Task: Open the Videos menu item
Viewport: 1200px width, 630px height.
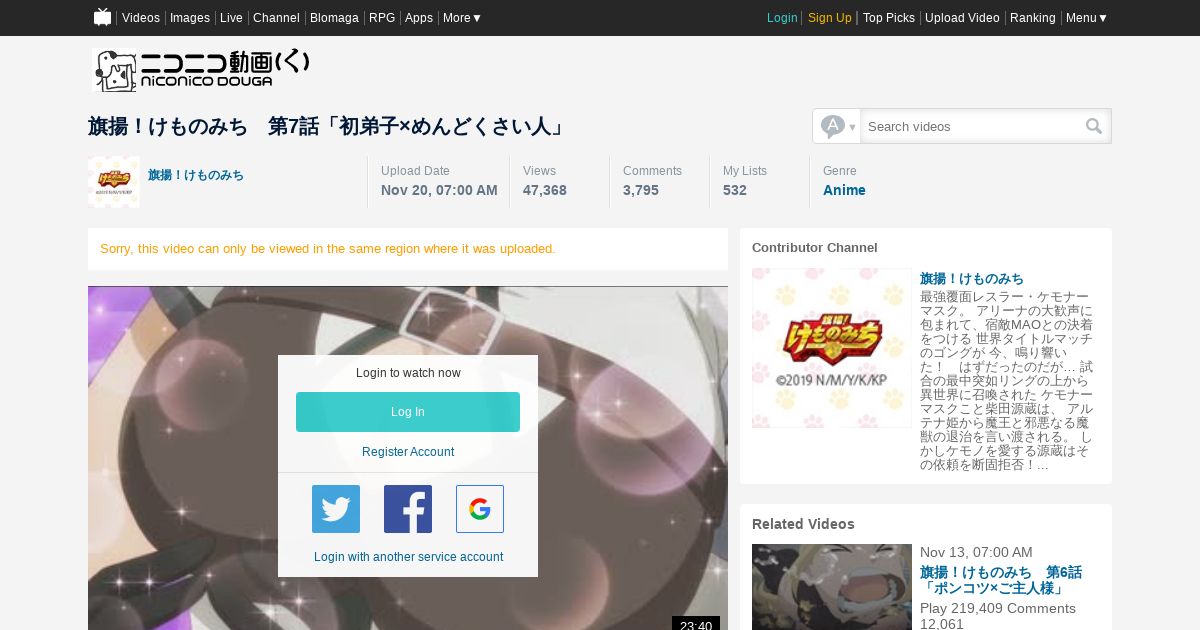Action: coord(141,18)
